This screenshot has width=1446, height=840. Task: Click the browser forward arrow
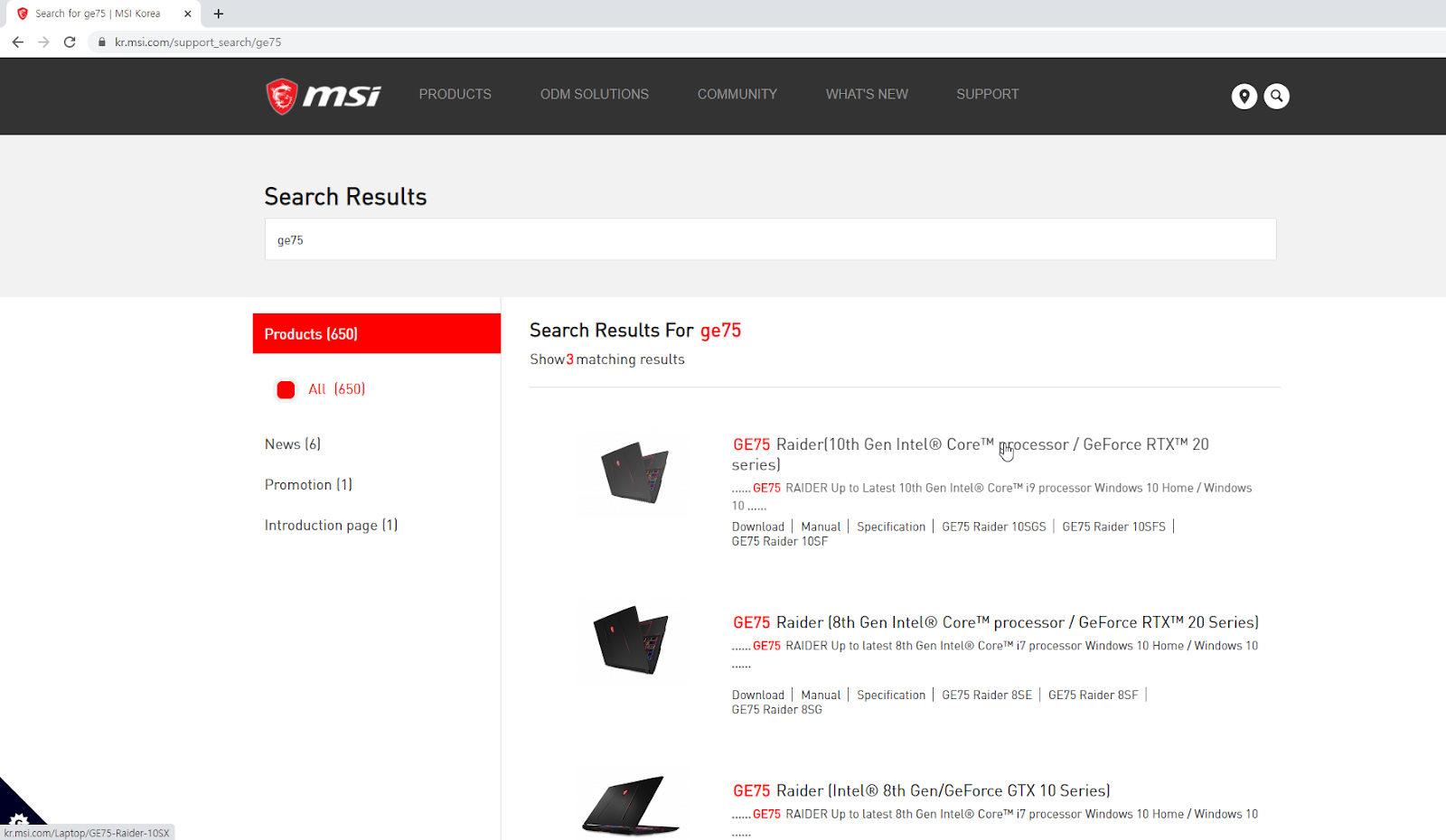point(43,42)
